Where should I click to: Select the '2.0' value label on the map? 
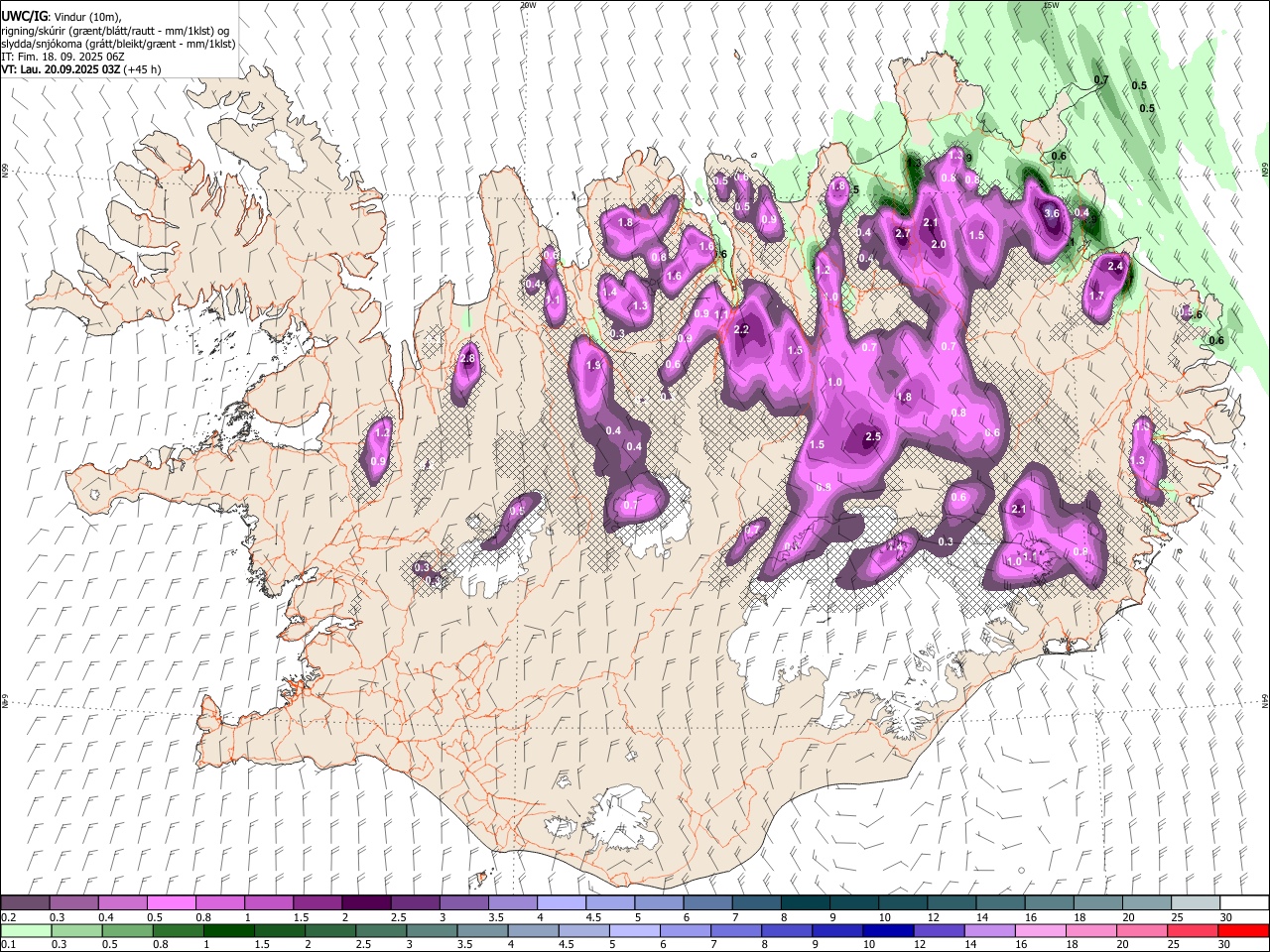(939, 244)
